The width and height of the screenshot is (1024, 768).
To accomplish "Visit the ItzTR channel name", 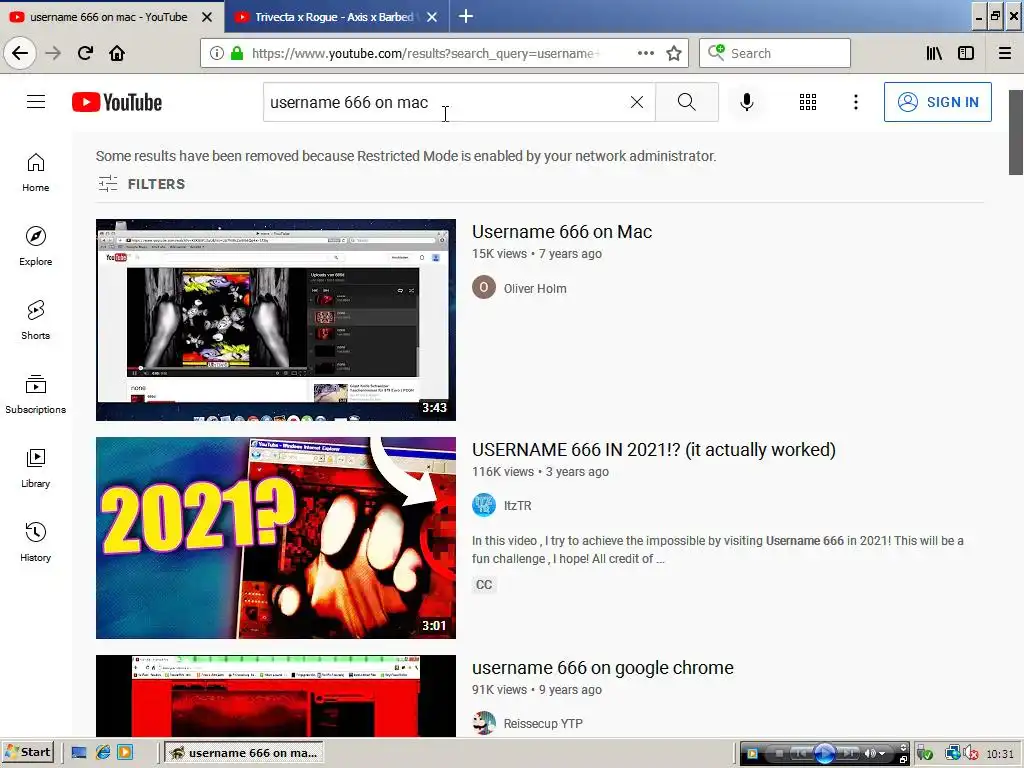I will coord(517,506).
